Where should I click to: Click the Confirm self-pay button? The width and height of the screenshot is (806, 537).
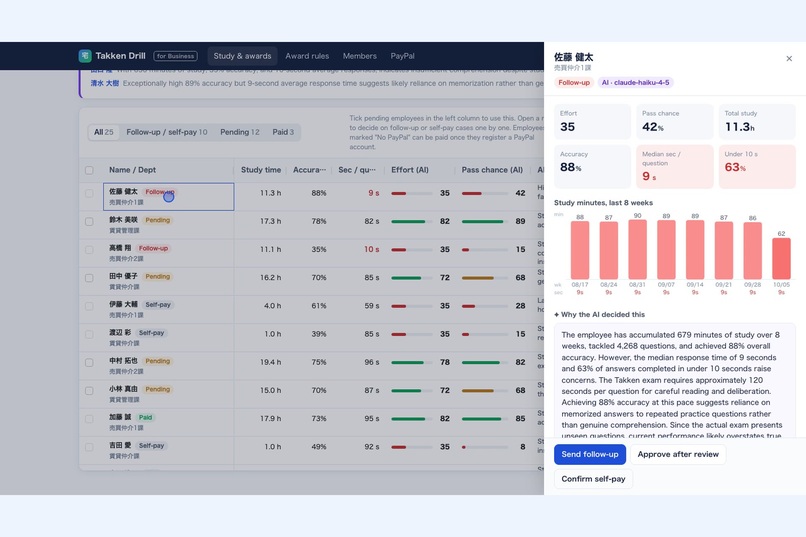tap(593, 479)
